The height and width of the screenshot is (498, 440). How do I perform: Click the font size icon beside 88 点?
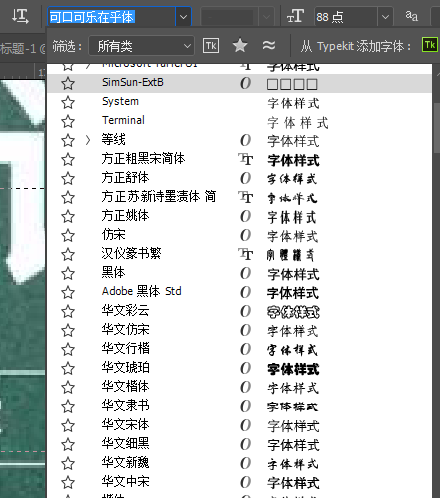click(x=295, y=16)
